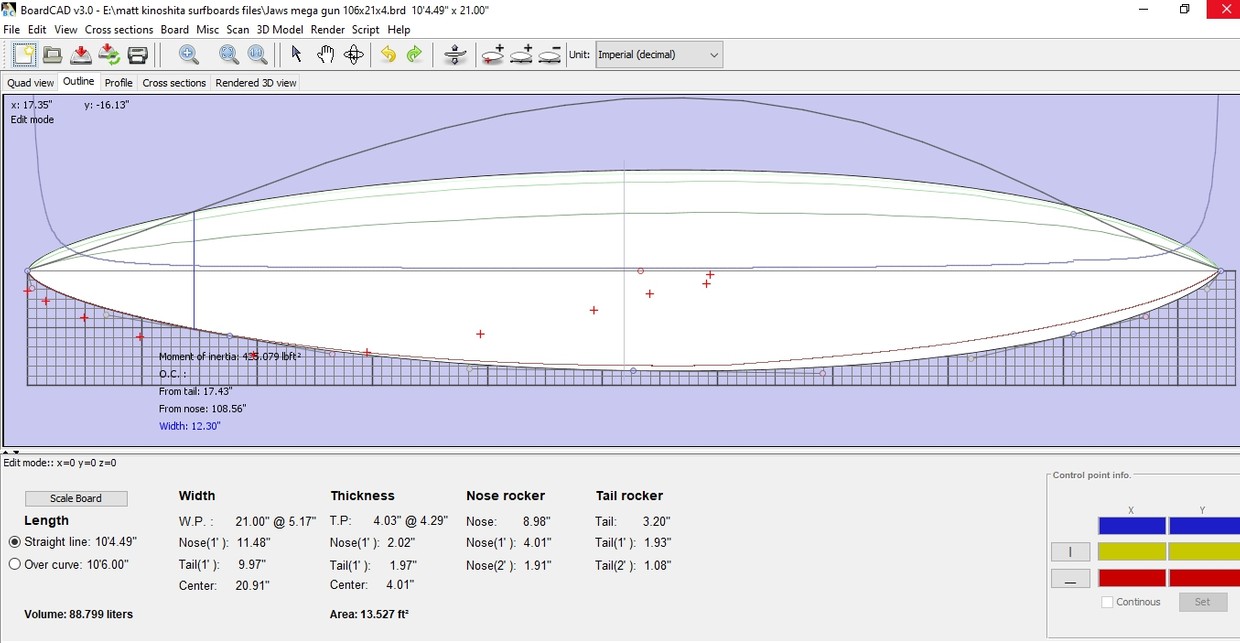The width and height of the screenshot is (1240, 643).
Task: Open a board file using the folder icon
Action: point(52,55)
